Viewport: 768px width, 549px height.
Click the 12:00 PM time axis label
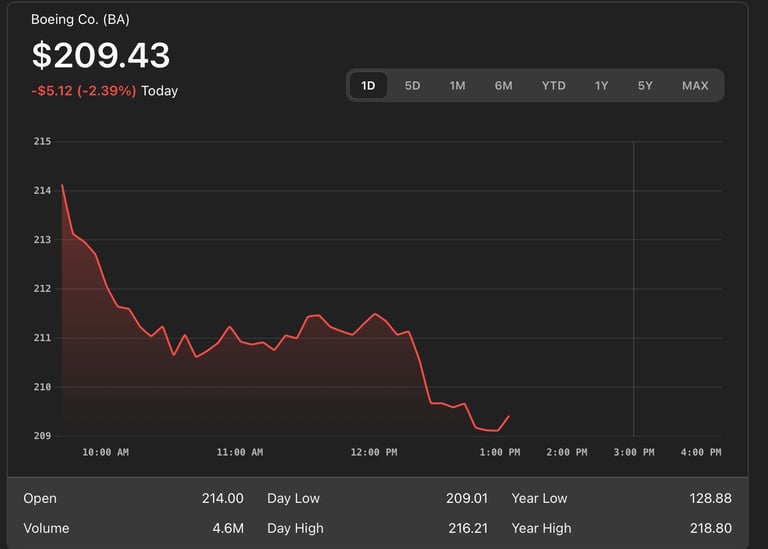click(374, 453)
